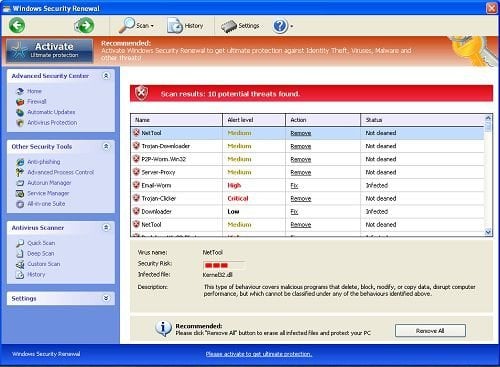Click Activate Ultimate protection button
This screenshot has height=367, width=500.
[50, 51]
